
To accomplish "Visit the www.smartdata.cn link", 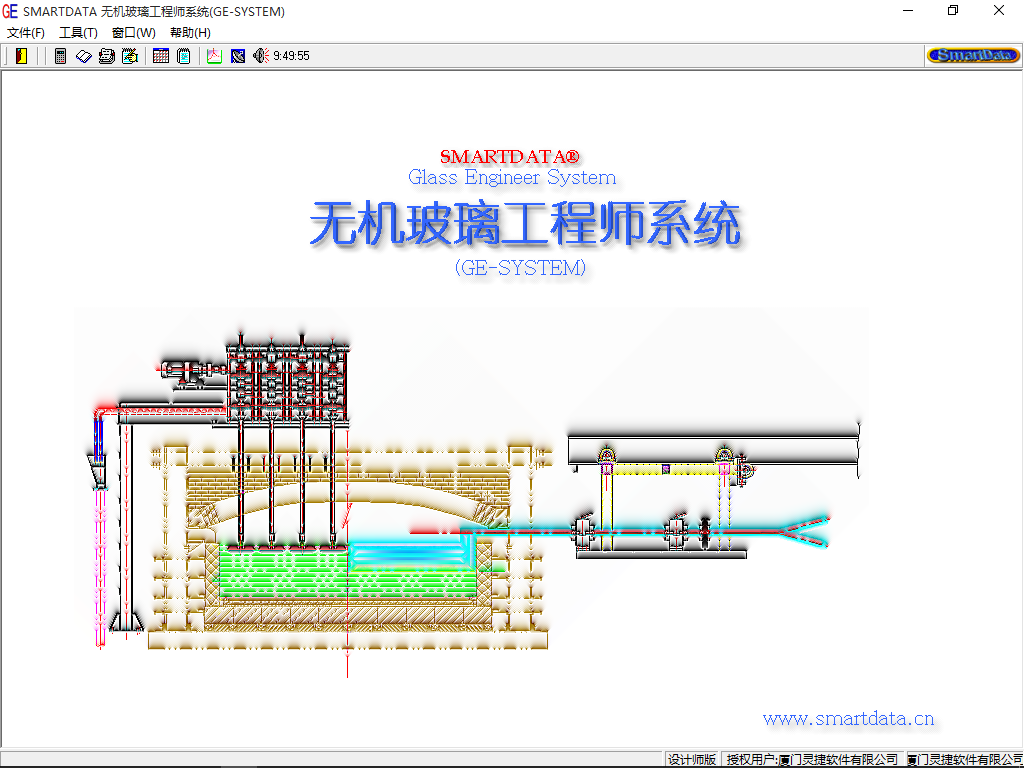I will [x=848, y=719].
